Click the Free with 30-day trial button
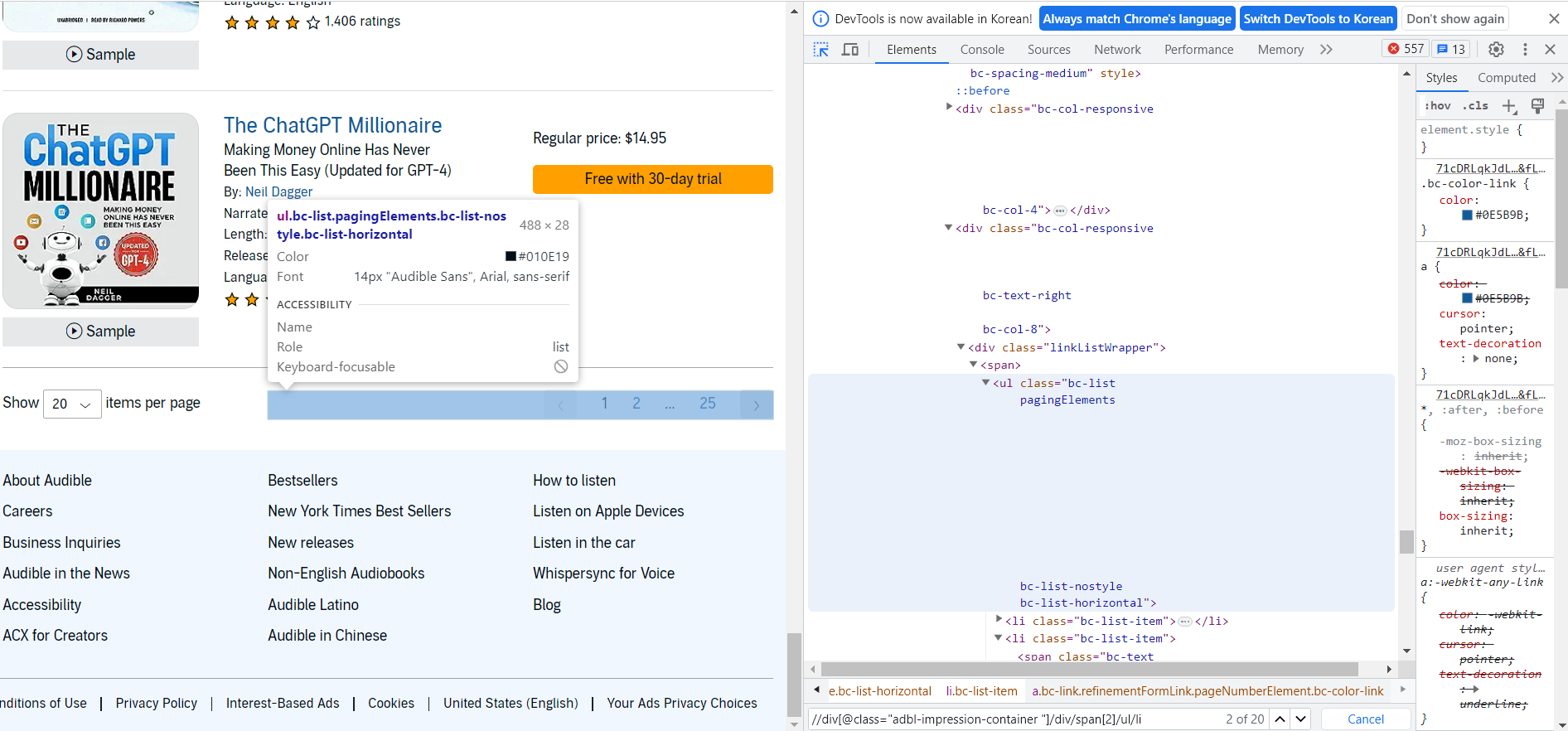The image size is (1568, 731). click(x=653, y=179)
